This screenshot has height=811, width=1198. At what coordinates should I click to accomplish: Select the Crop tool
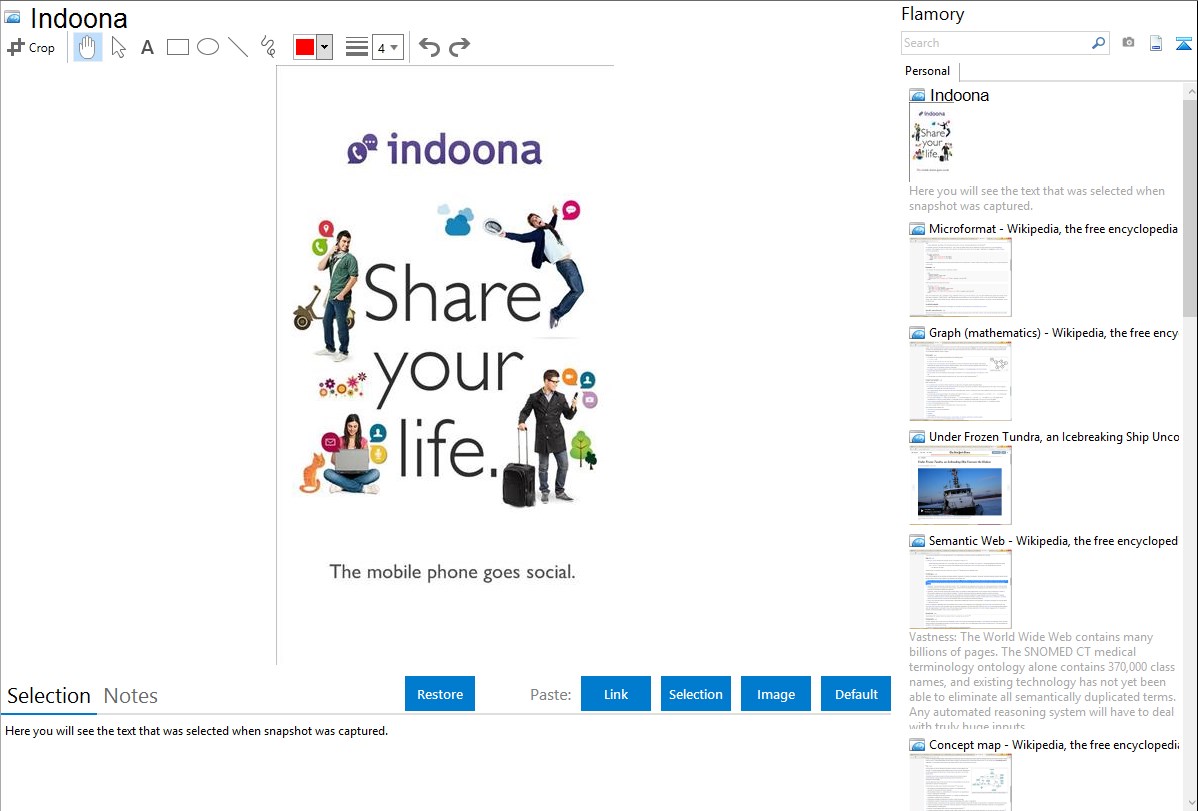[31, 47]
